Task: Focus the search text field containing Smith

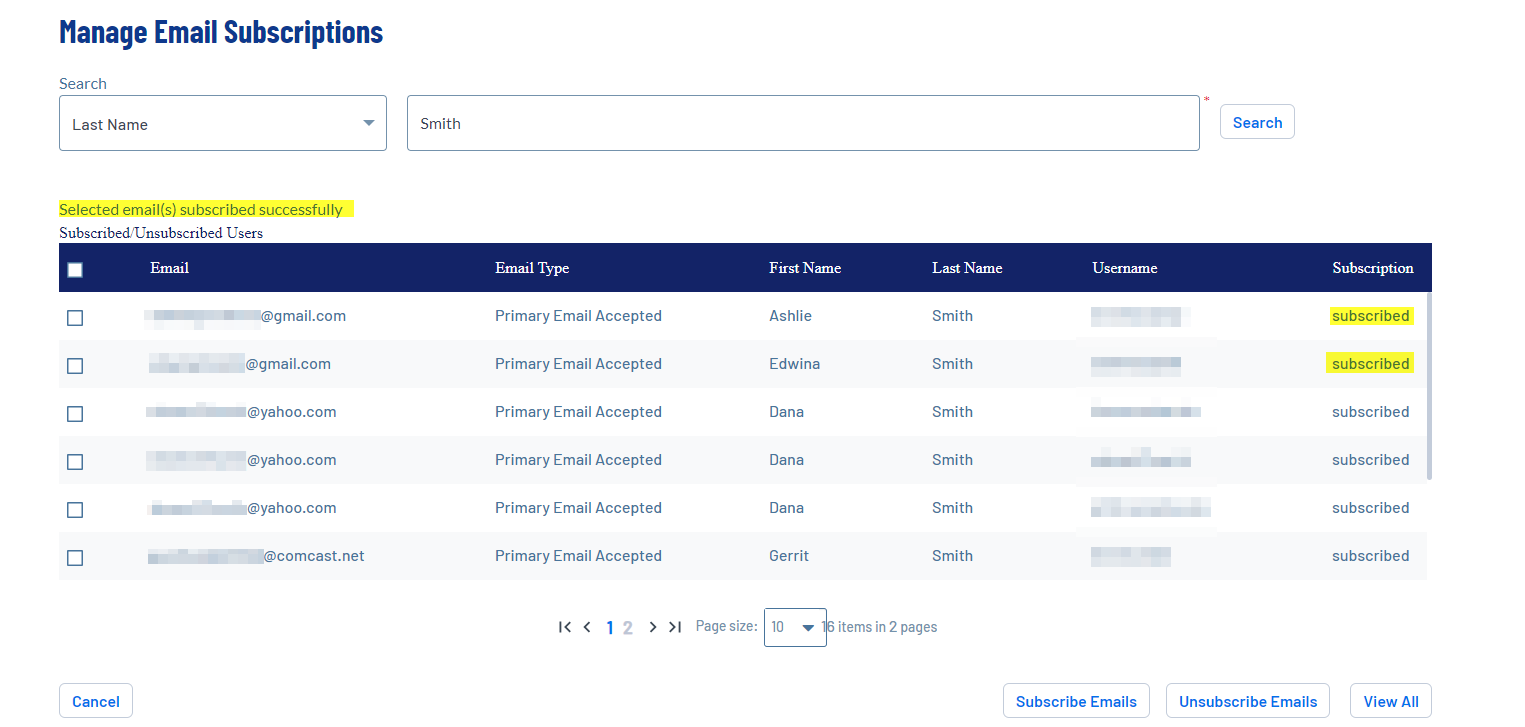Action: tap(802, 124)
